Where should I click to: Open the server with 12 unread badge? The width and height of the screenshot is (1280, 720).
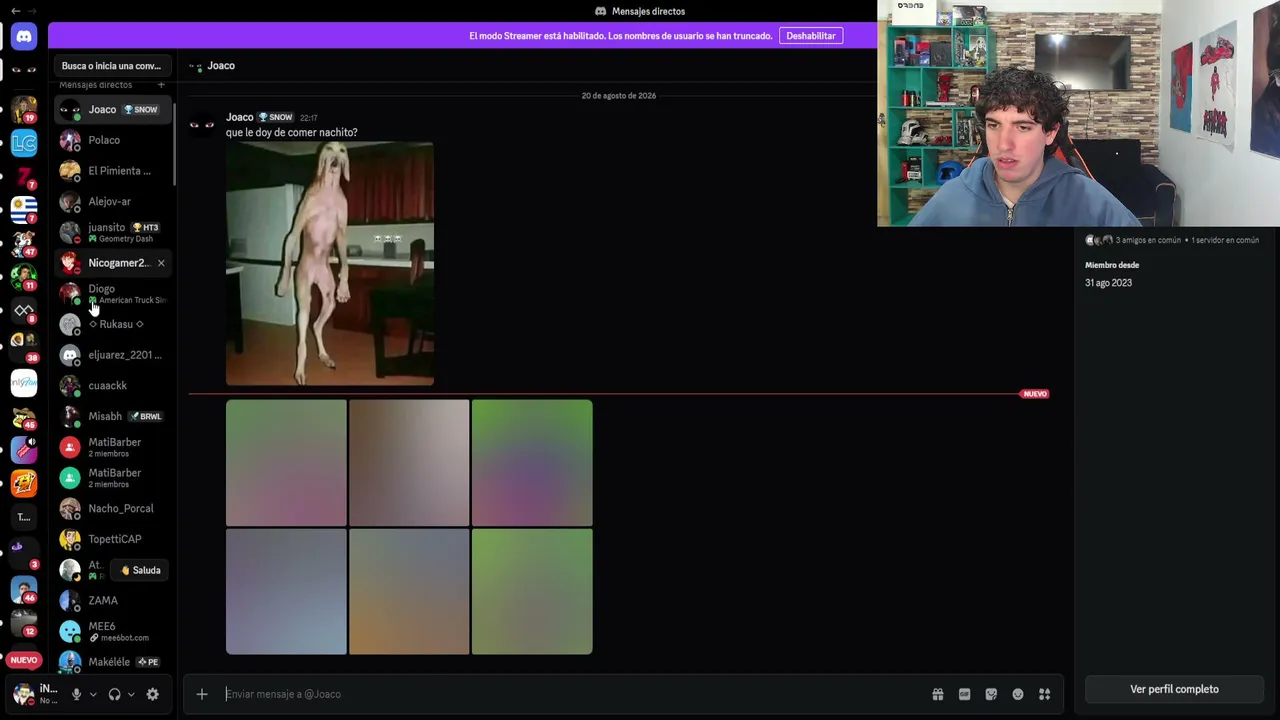(x=24, y=622)
